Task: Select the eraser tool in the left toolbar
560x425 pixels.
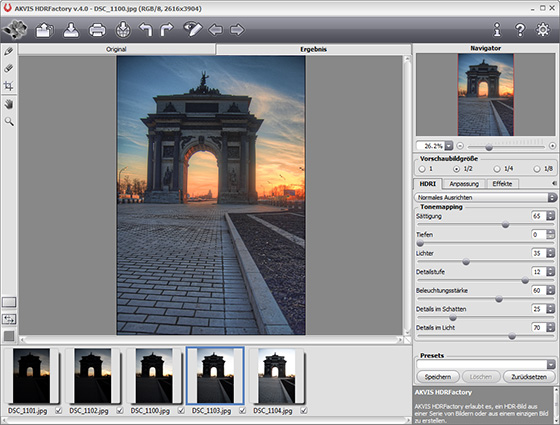Action: (9, 68)
